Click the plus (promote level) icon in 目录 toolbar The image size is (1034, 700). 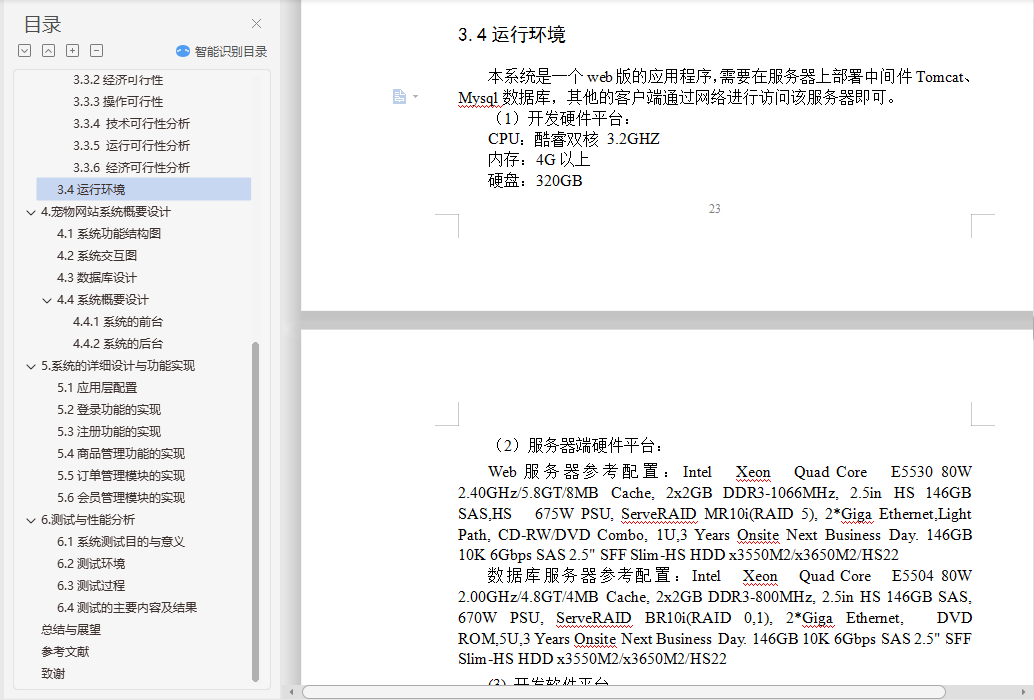(x=73, y=51)
